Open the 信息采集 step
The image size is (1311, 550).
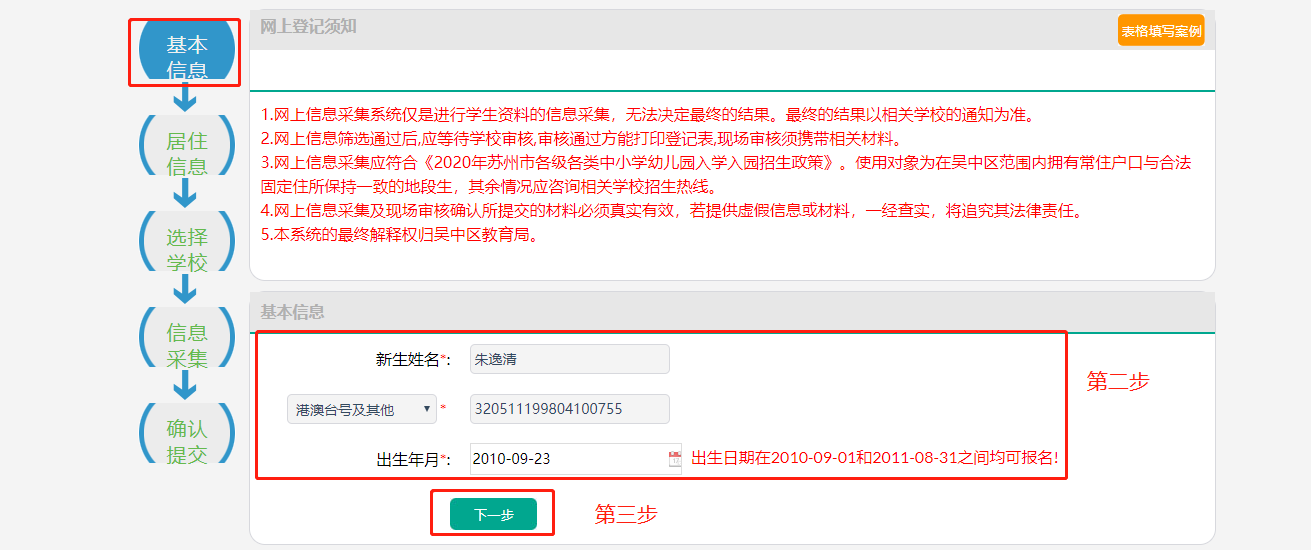[186, 344]
